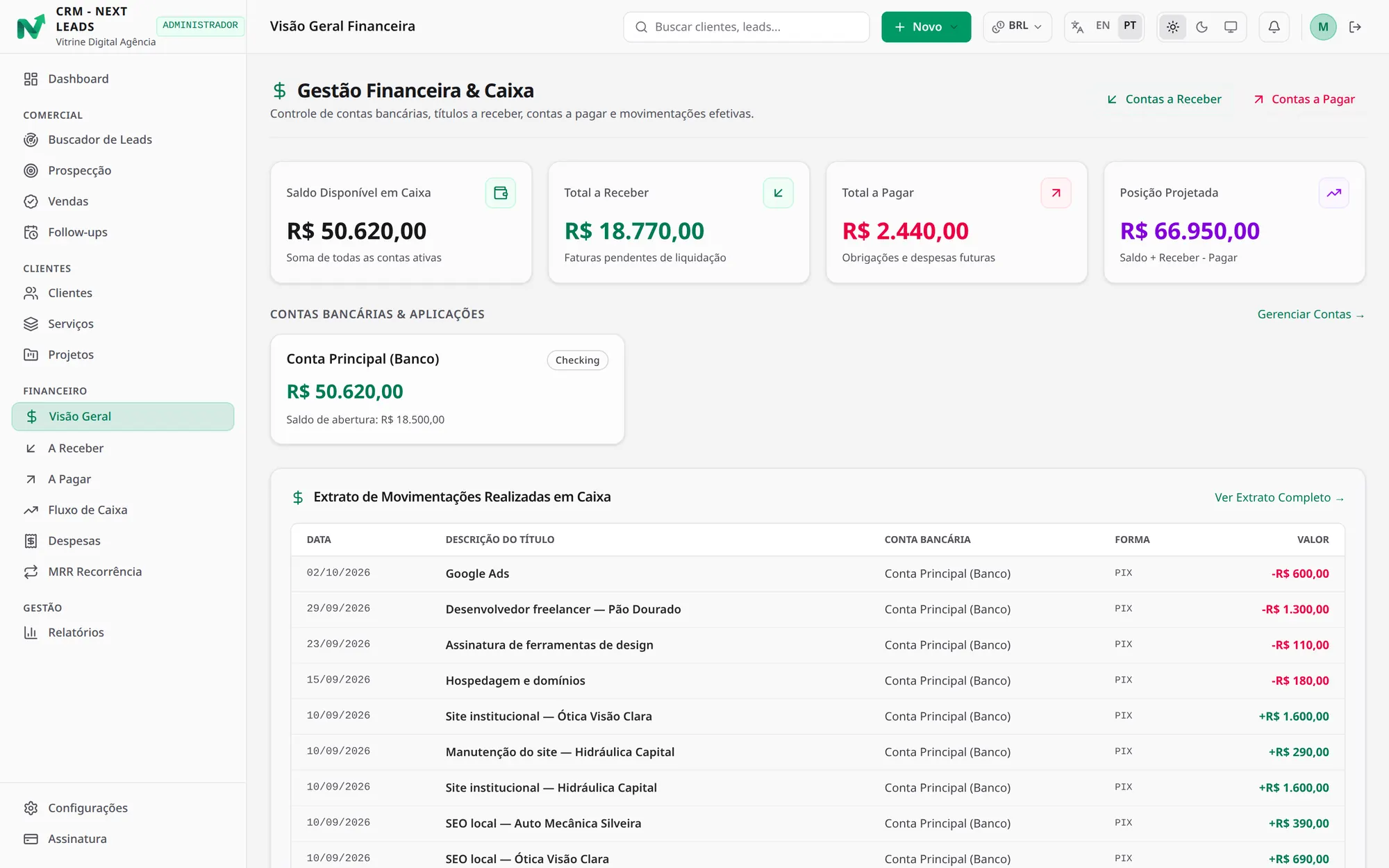Click the Checking badge on Conta Principal
The image size is (1389, 868).
pos(577,360)
